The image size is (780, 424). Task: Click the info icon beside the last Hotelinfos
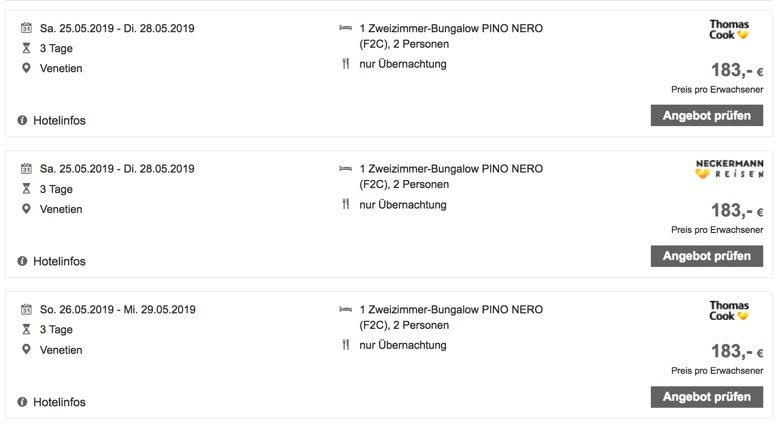(x=22, y=402)
